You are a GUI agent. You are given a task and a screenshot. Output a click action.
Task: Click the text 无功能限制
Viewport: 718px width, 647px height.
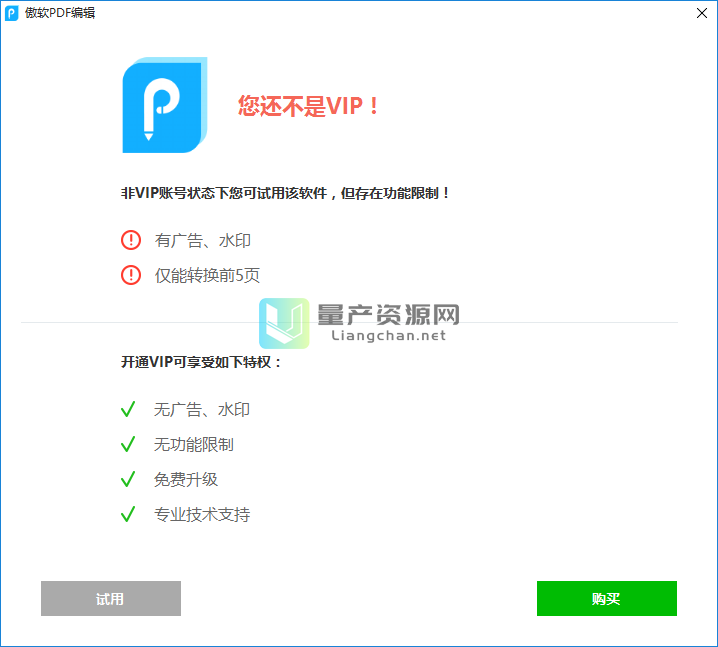pyautogui.click(x=194, y=445)
